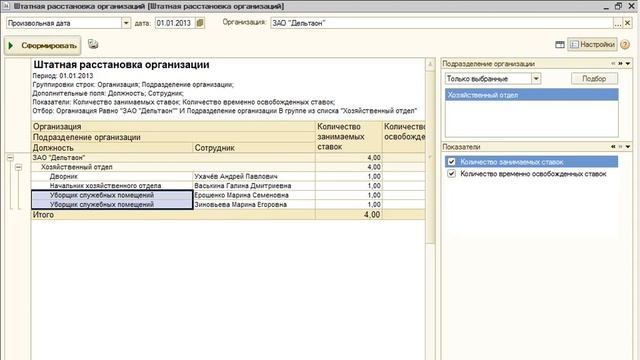Collapse the Хозяйственный отдел group in the report
Image resolution: width=640 pixels, height=360 pixels.
pos(18,167)
